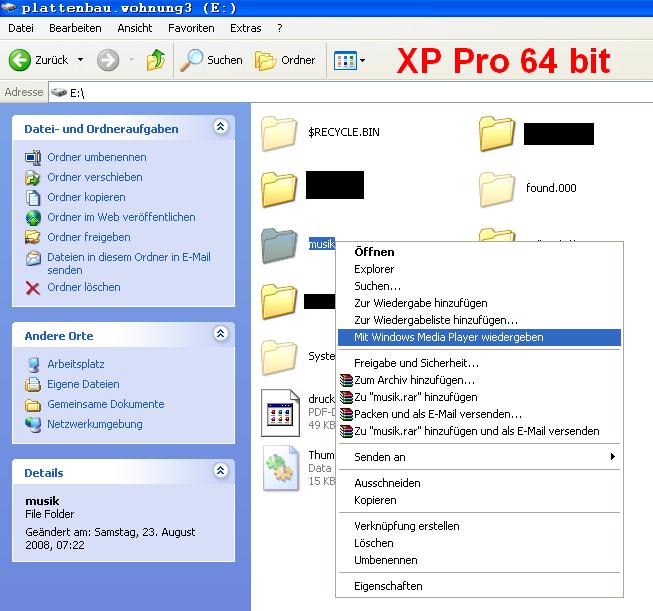Click Ordner löschen link
Viewport: 653px width, 611px height.
click(84, 287)
